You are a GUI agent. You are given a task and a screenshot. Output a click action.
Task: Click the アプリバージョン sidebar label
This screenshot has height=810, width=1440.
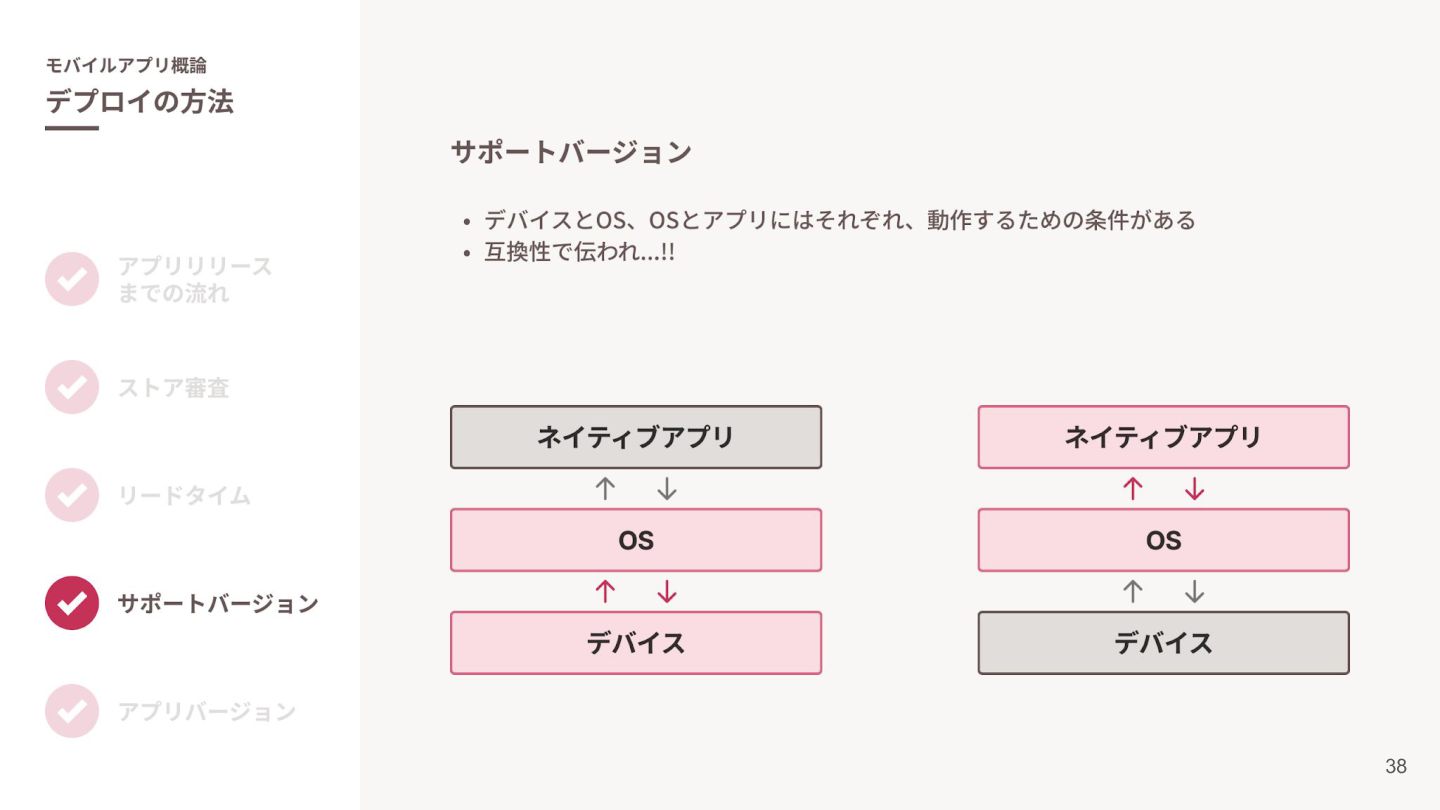[207, 712]
